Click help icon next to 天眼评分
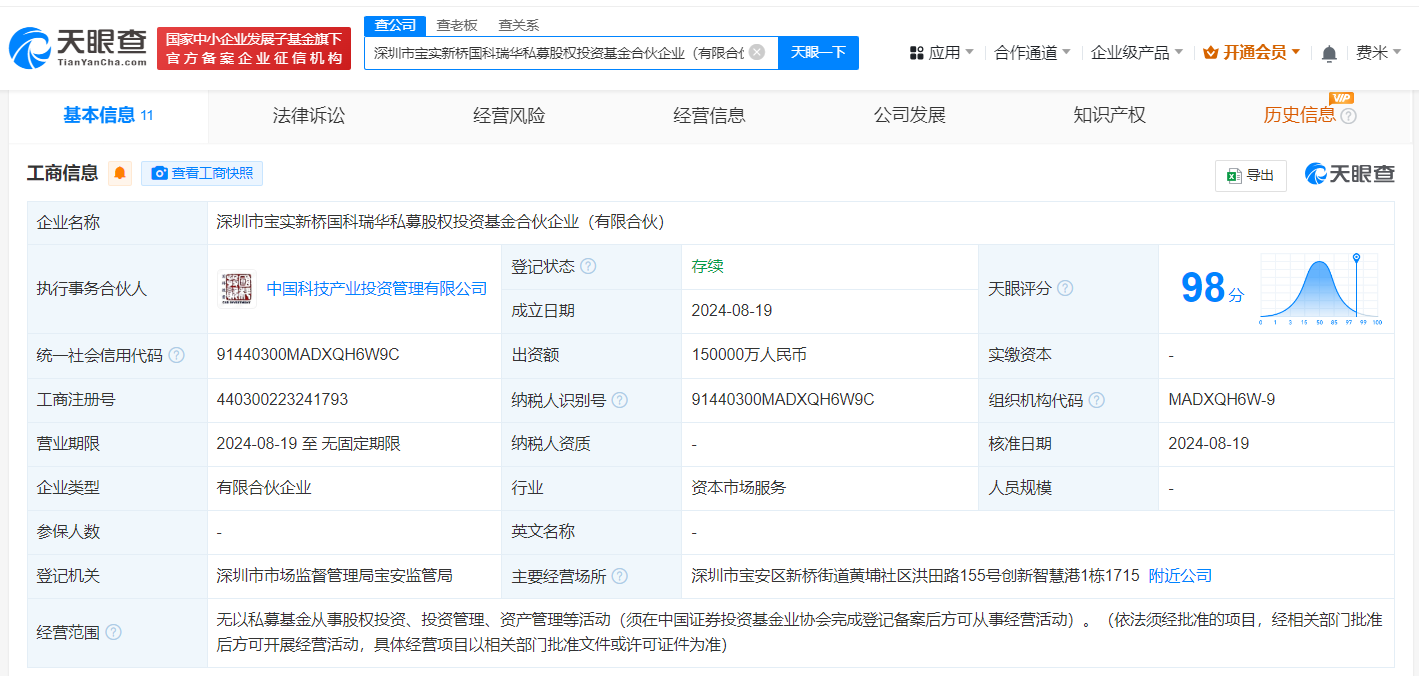Viewport: 1419px width, 676px height. (x=1065, y=288)
